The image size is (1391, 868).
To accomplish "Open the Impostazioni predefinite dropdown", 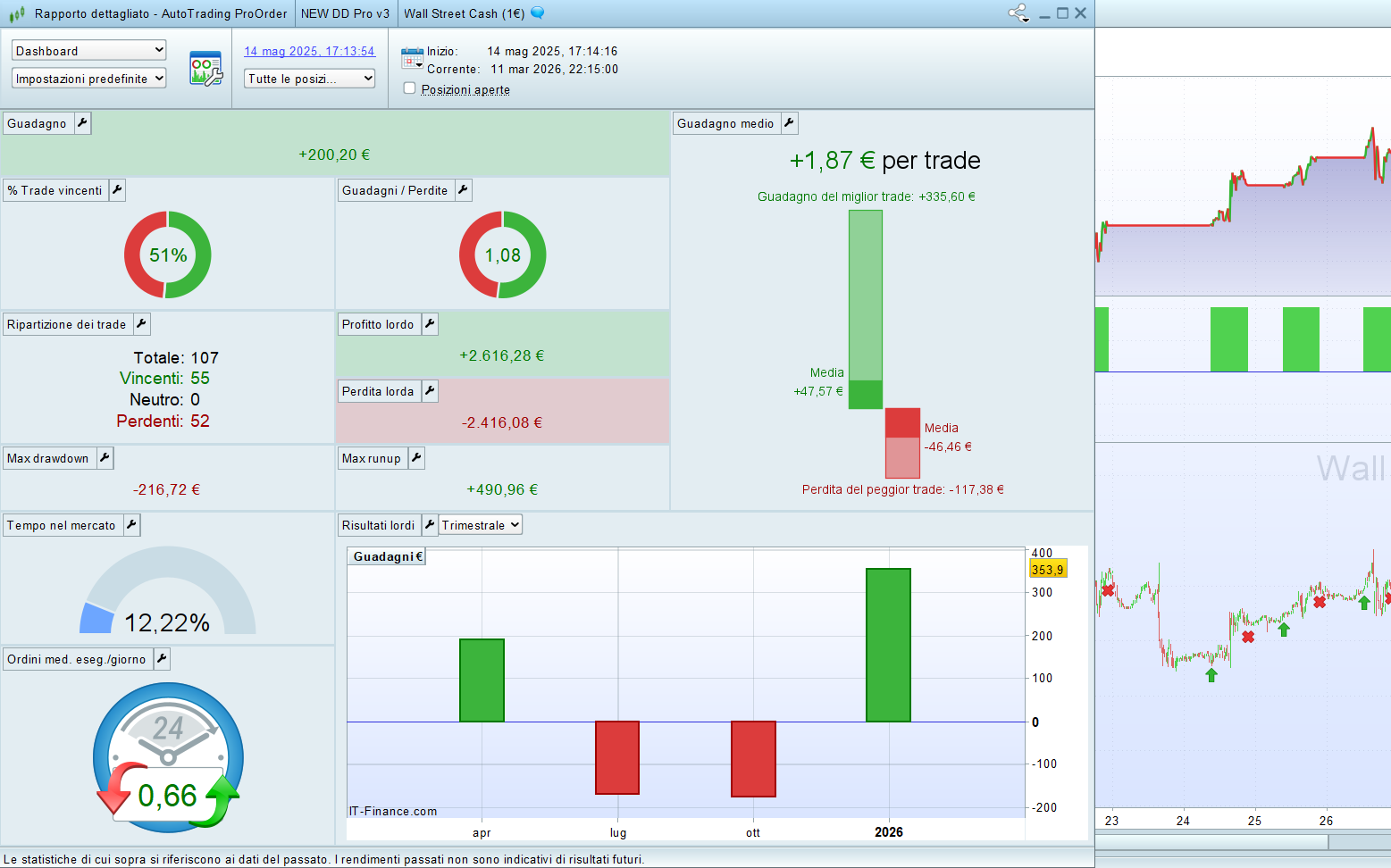I will (x=89, y=79).
